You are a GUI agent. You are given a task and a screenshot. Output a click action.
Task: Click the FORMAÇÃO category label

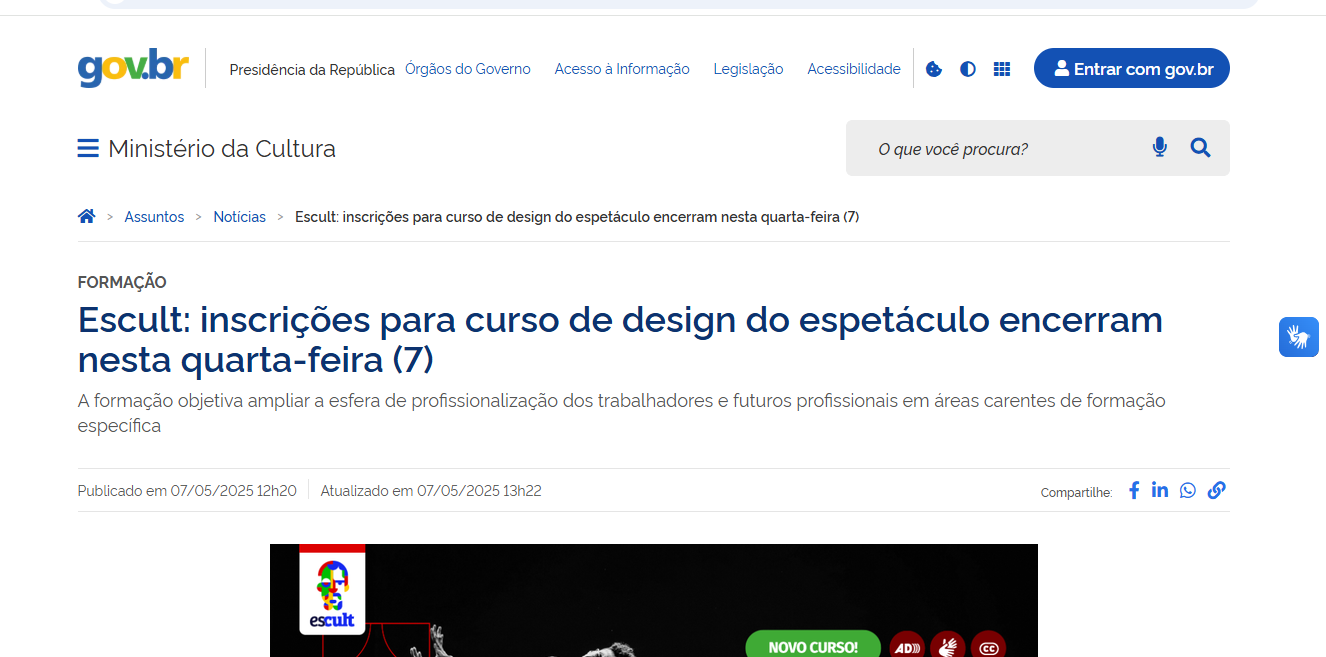click(x=122, y=283)
